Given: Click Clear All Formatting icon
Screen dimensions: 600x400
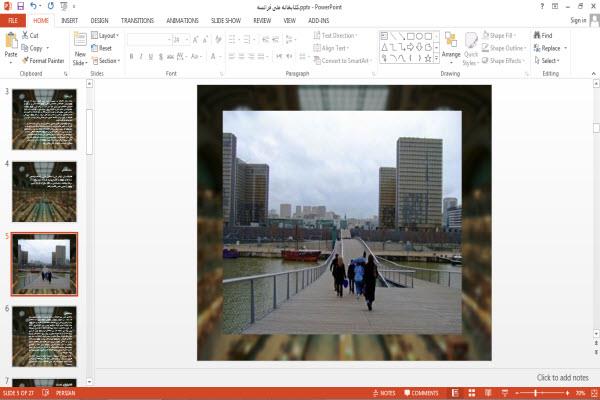Looking at the screenshot, I should (x=218, y=39).
